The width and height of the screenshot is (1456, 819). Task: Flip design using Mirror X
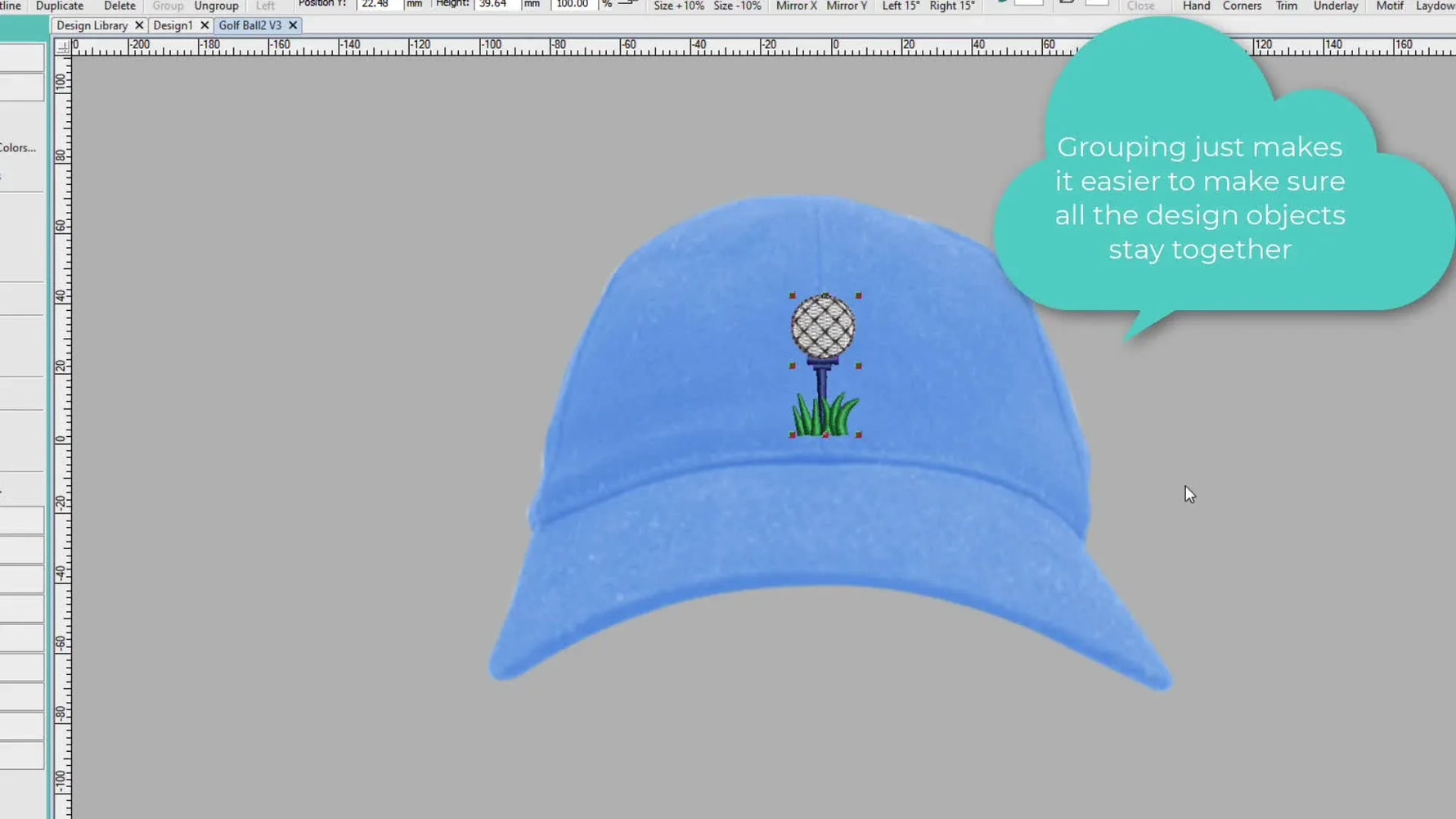click(x=796, y=6)
